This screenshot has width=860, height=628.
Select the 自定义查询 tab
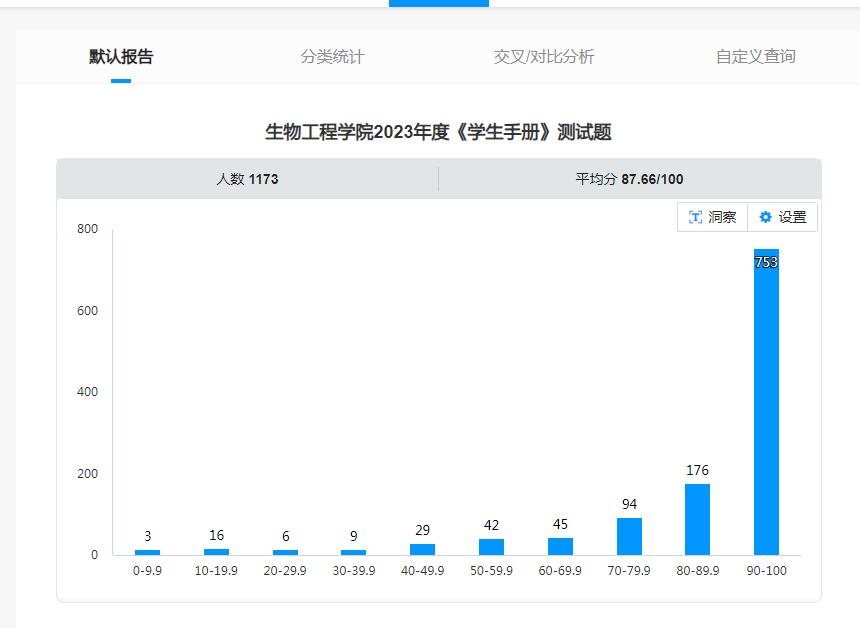755,57
